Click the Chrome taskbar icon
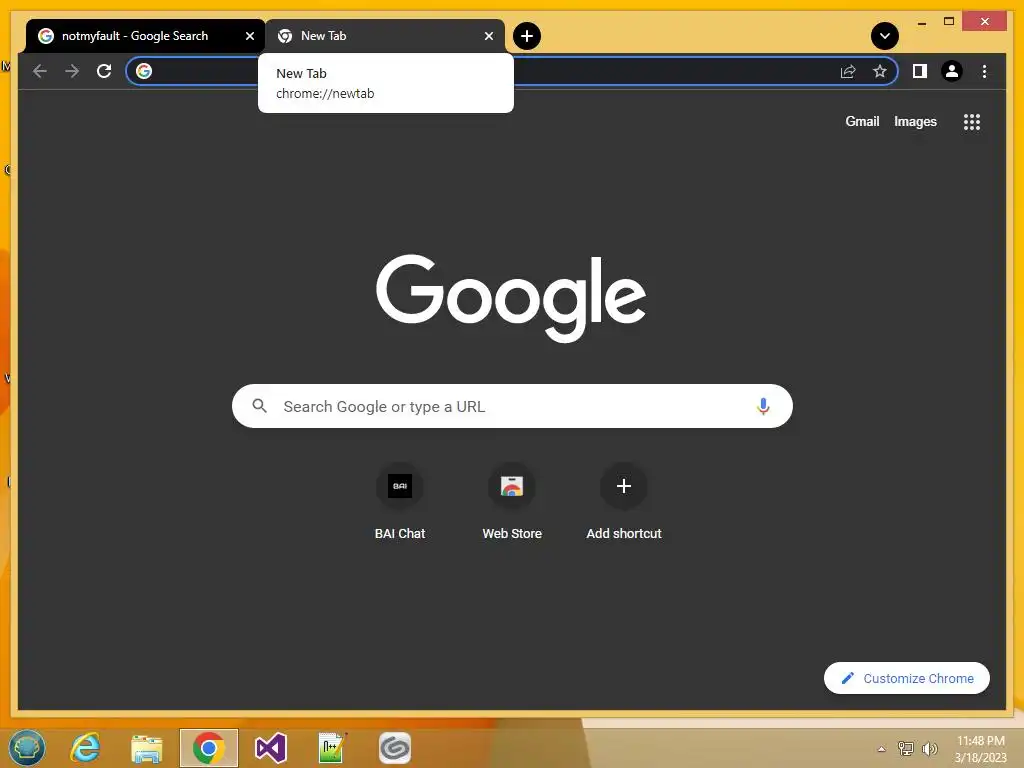The image size is (1024, 768). click(x=209, y=748)
